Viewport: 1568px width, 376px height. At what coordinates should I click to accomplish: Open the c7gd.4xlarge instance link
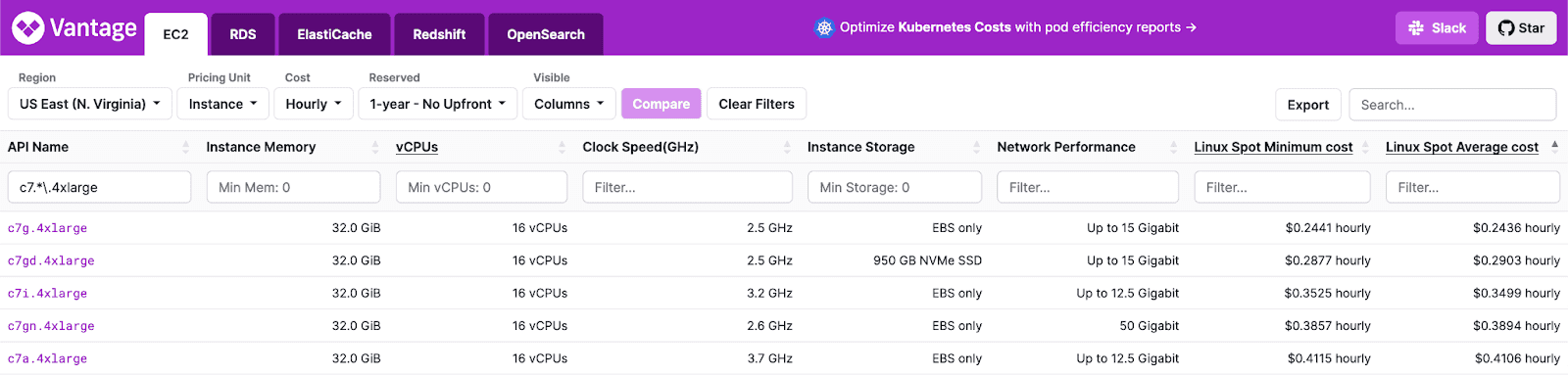(51, 261)
